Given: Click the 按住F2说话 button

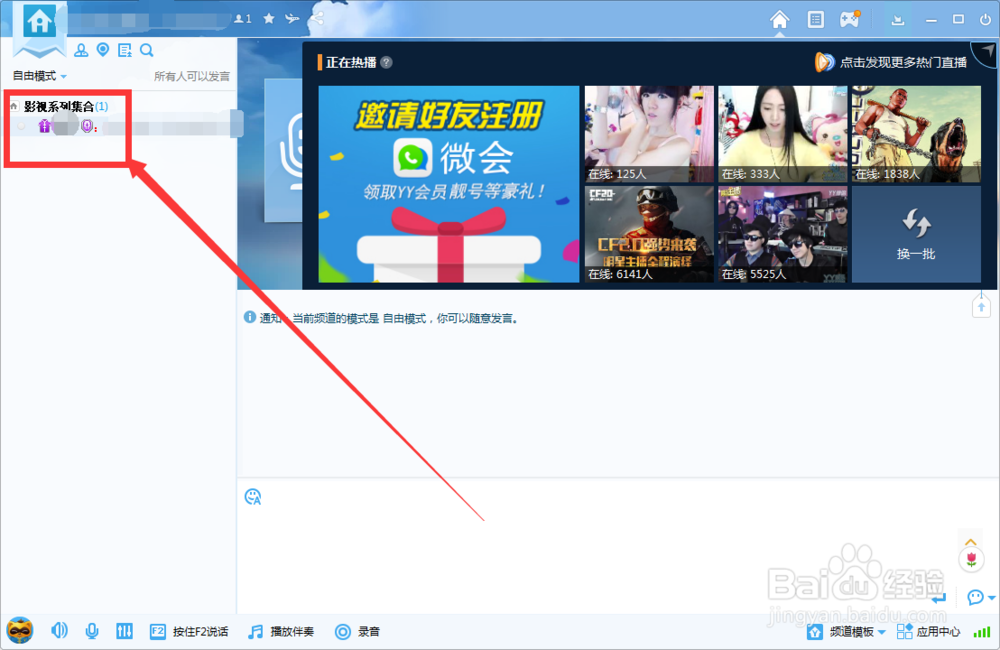Looking at the screenshot, I should tap(189, 632).
